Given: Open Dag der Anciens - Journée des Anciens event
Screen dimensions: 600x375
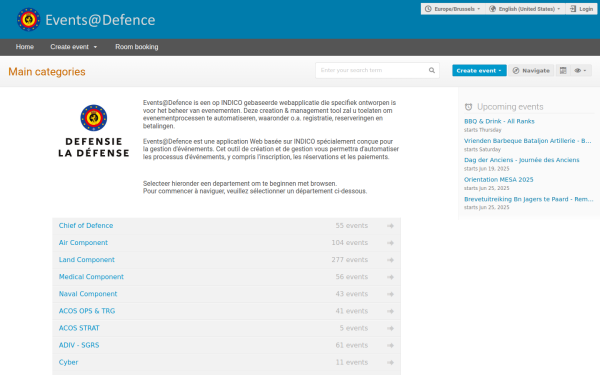Looking at the screenshot, I should tap(522, 160).
